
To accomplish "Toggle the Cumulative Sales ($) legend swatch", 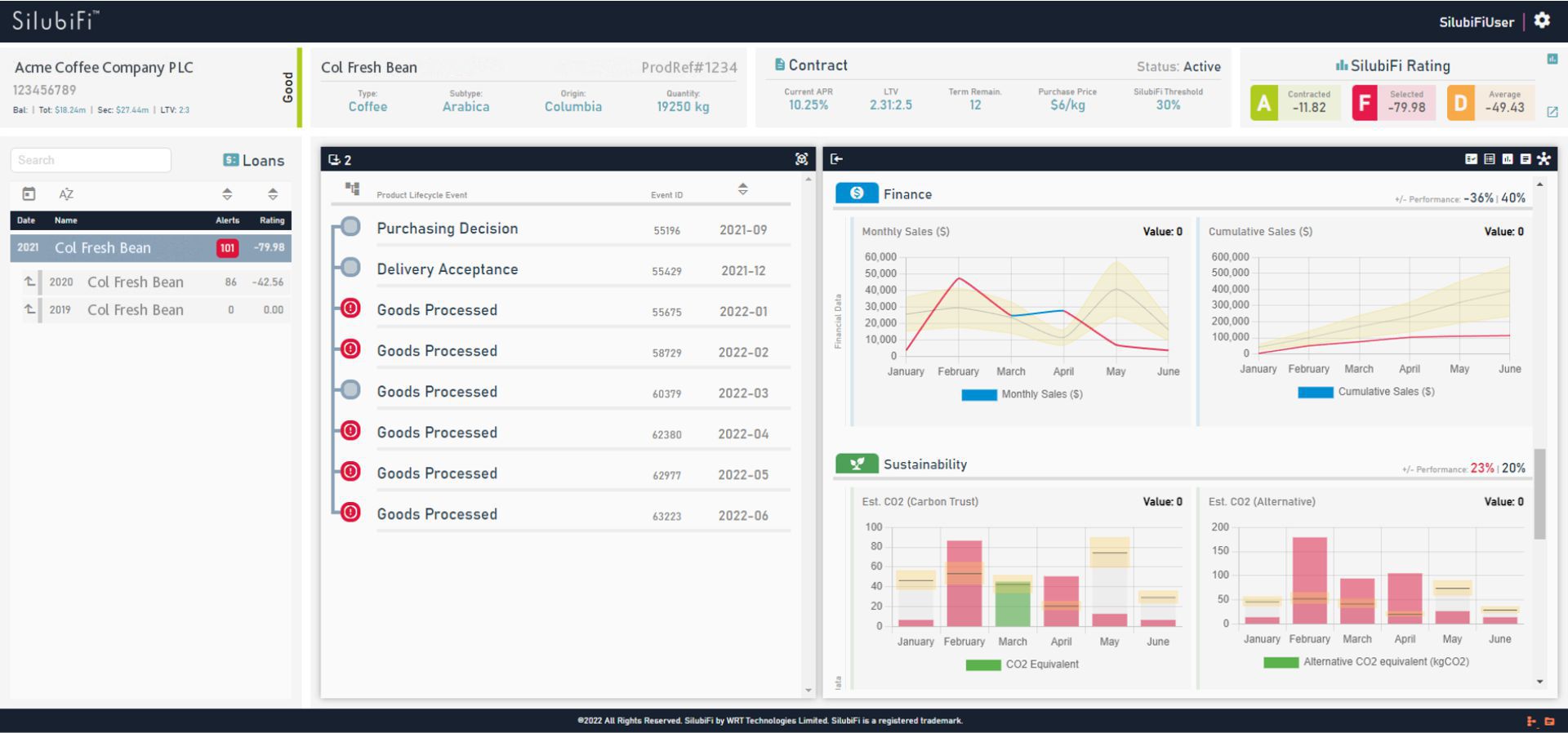I will point(1316,392).
